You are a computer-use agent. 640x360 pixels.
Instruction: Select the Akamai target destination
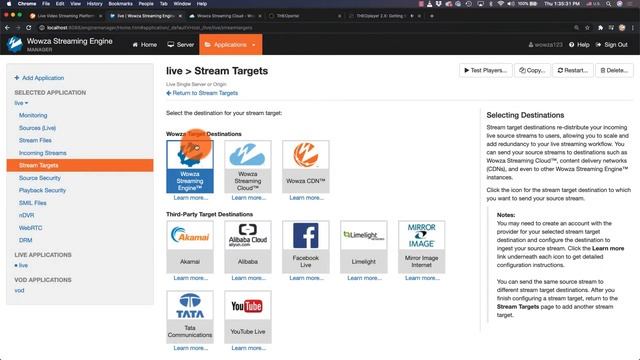(190, 247)
